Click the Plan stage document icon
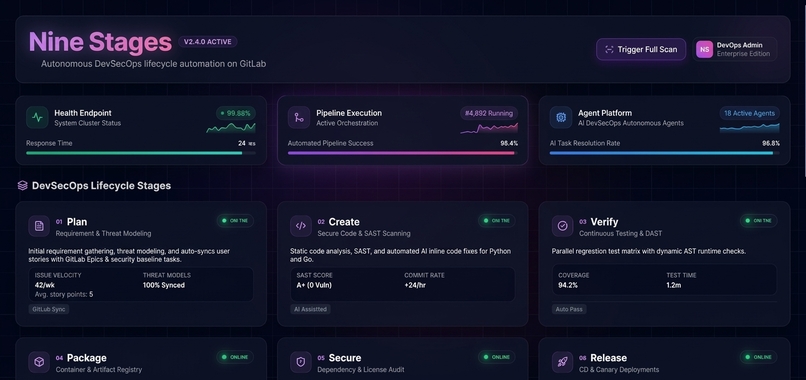 pyautogui.click(x=39, y=226)
